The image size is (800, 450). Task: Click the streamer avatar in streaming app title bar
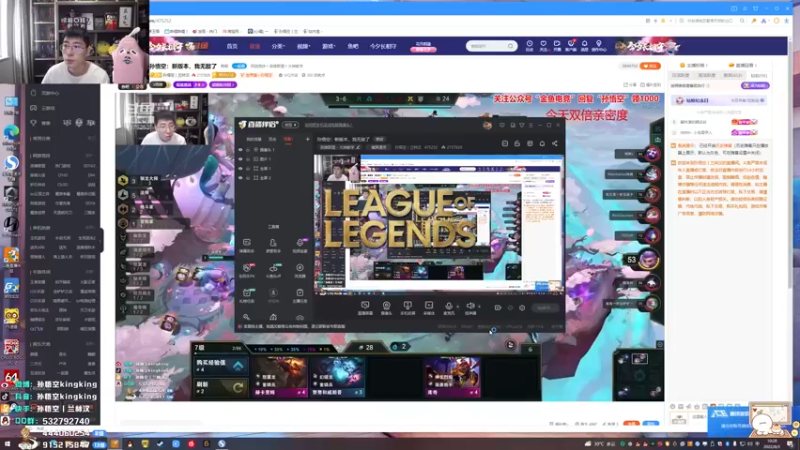tap(487, 125)
